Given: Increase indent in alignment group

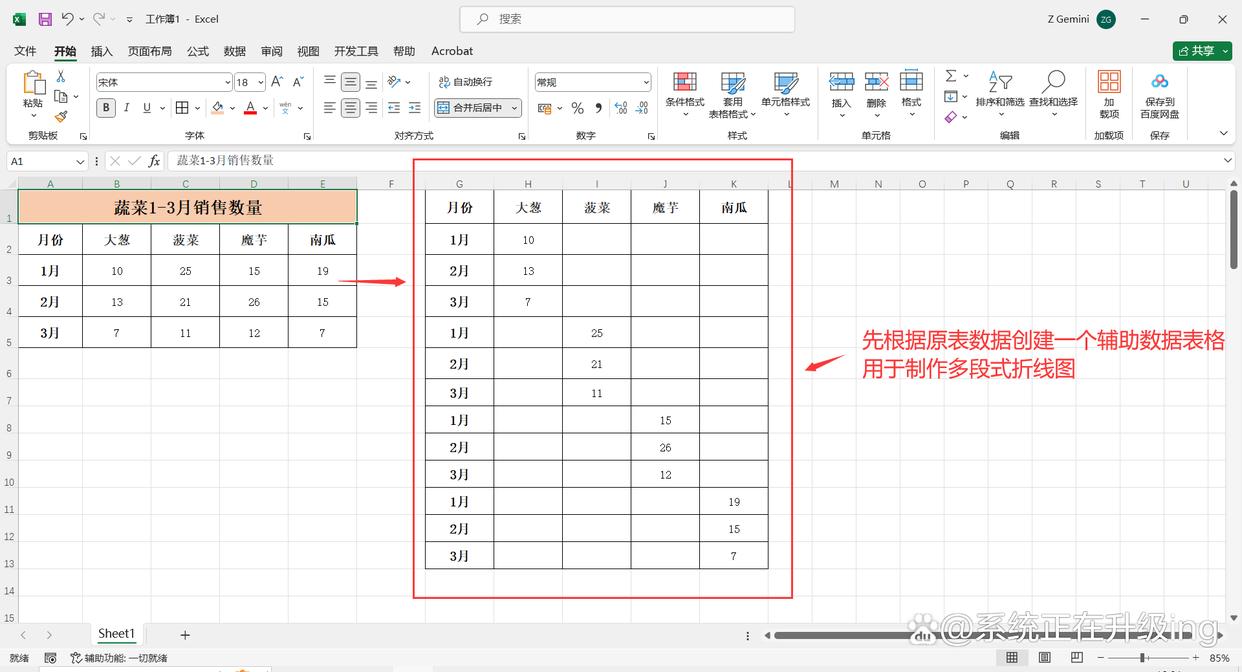Looking at the screenshot, I should 416,108.
